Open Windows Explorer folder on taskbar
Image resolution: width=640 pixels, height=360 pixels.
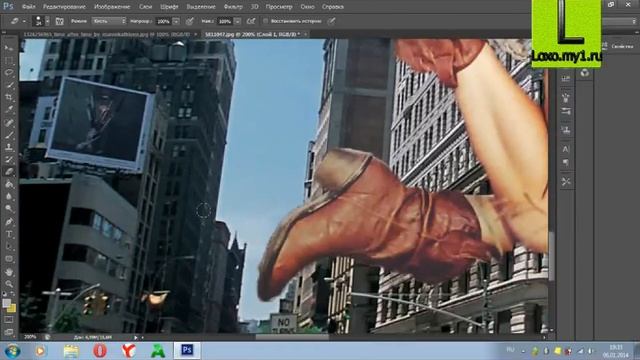click(71, 351)
